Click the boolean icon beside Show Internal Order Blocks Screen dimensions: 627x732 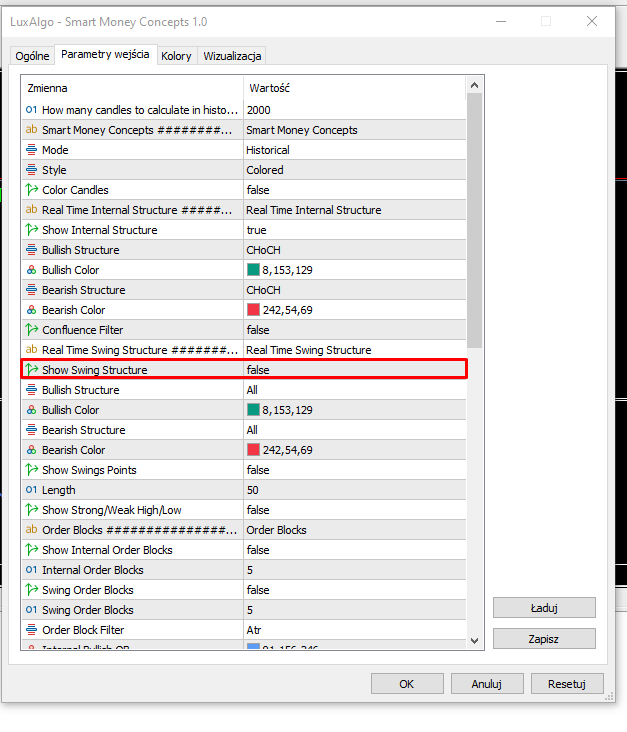click(x=31, y=550)
